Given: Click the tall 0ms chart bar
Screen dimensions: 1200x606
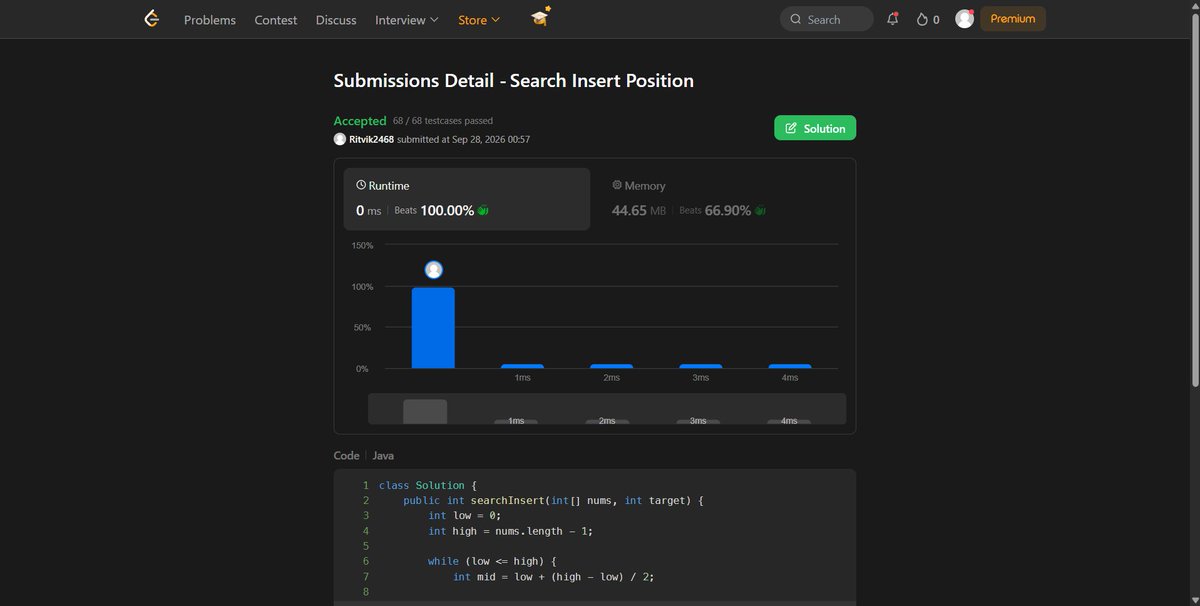Looking at the screenshot, I should pyautogui.click(x=433, y=328).
